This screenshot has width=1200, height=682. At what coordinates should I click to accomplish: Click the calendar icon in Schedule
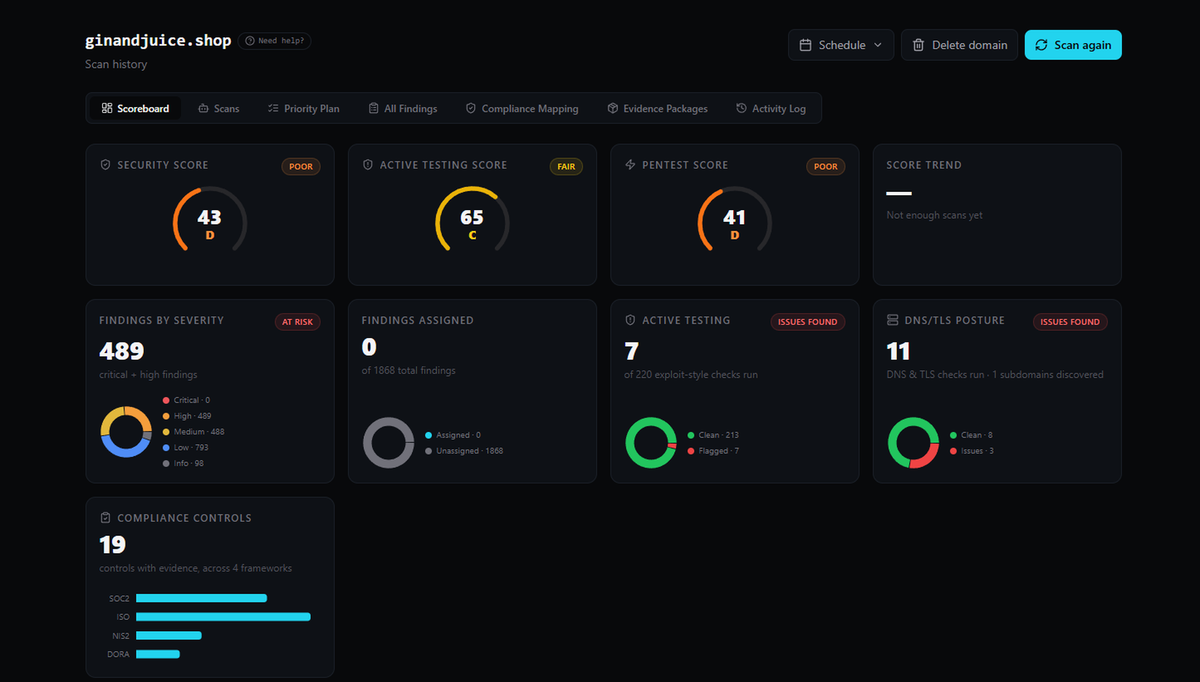coord(806,45)
